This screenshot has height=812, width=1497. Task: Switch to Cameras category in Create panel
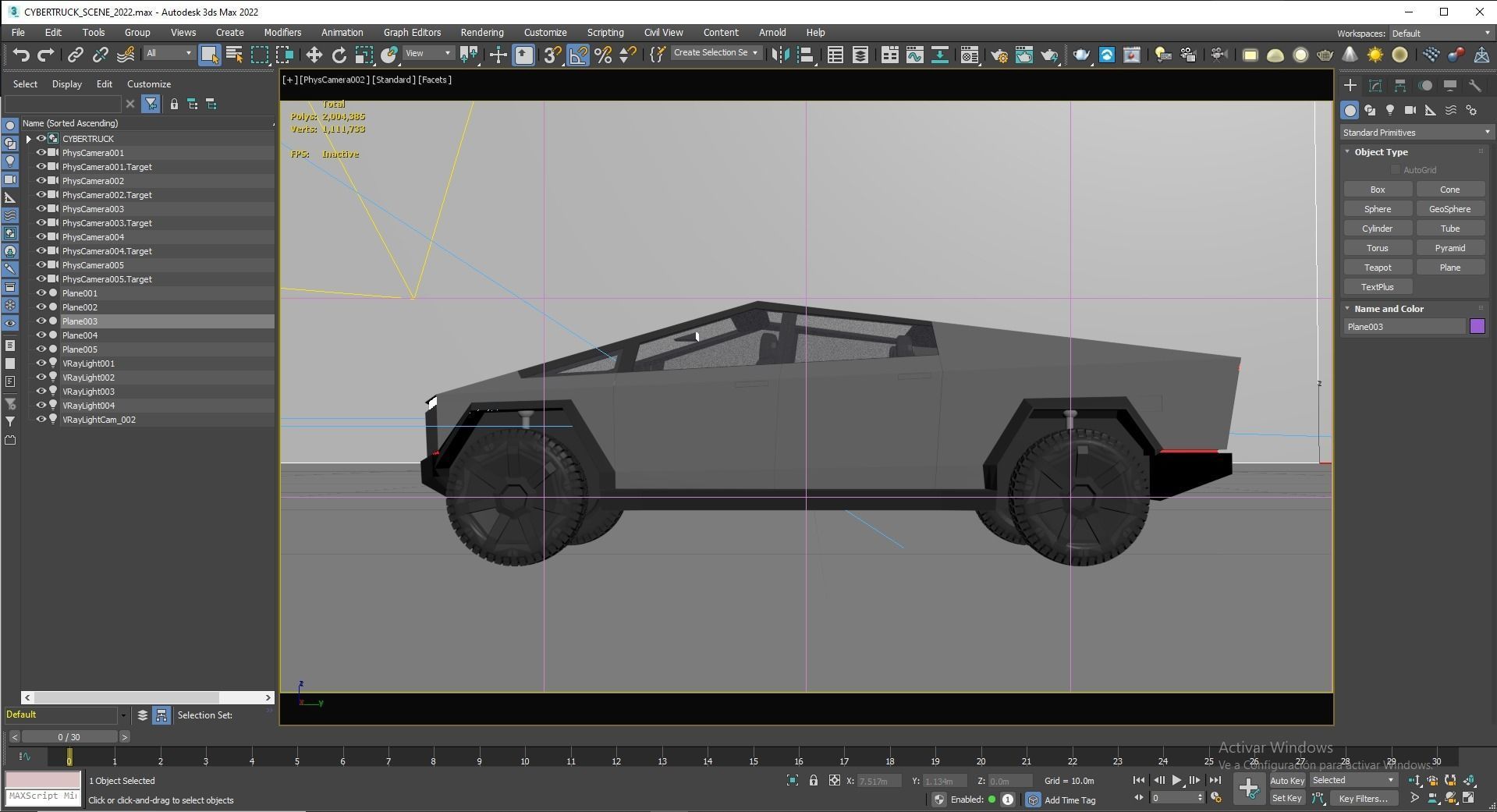point(1410,111)
